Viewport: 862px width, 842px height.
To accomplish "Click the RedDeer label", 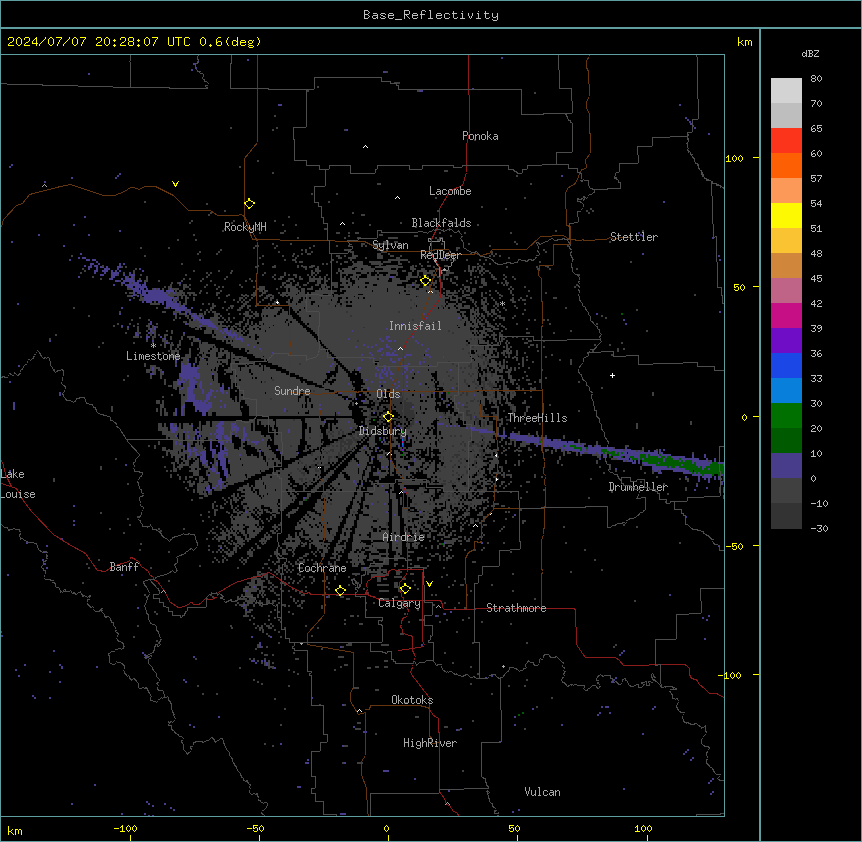I will tap(440, 255).
